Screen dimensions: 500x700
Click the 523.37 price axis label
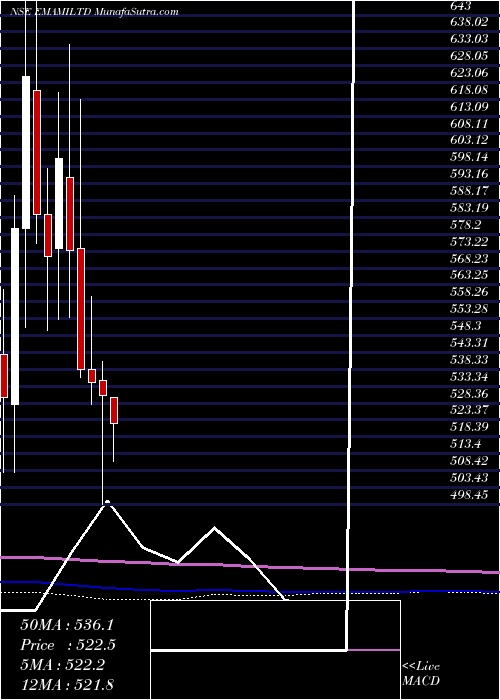click(469, 410)
